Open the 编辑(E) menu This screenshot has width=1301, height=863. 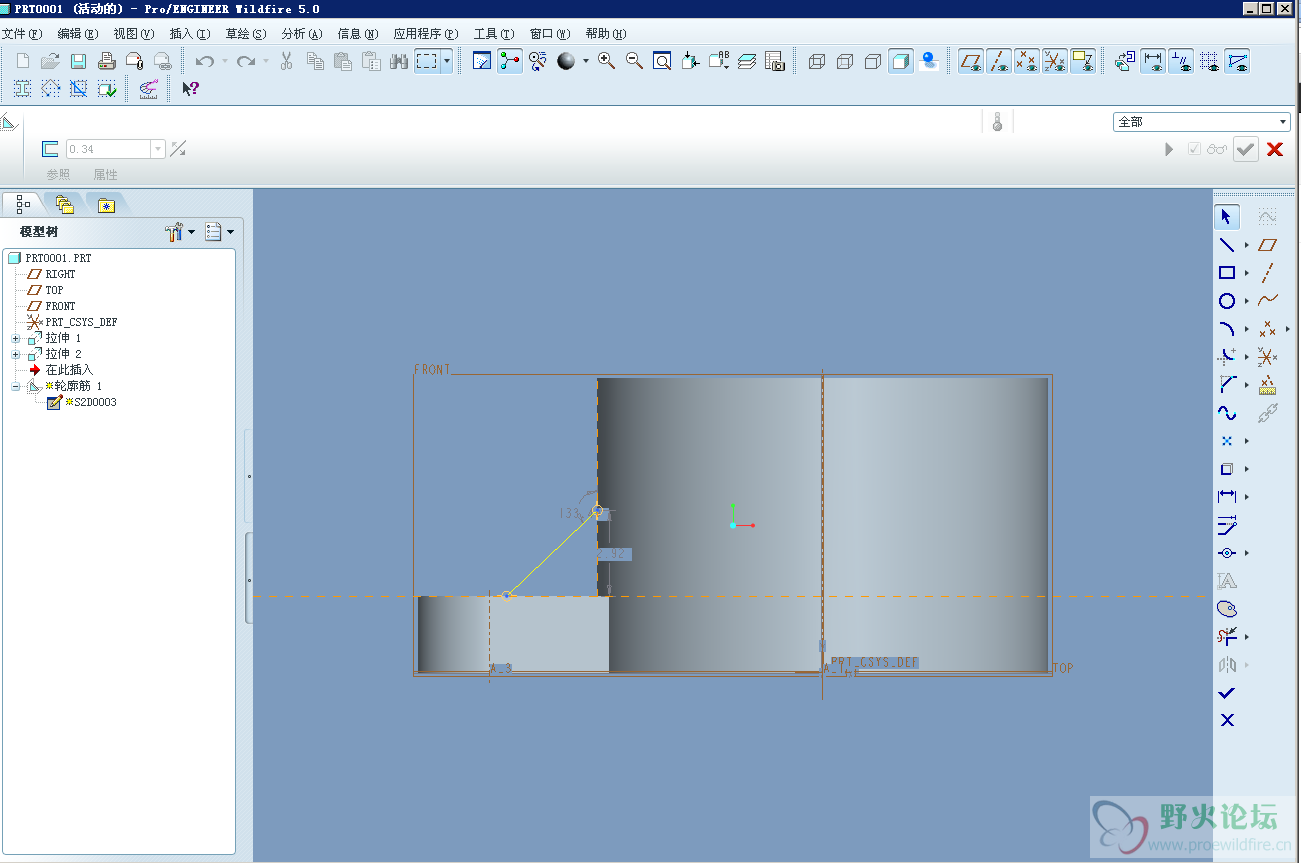click(77, 33)
